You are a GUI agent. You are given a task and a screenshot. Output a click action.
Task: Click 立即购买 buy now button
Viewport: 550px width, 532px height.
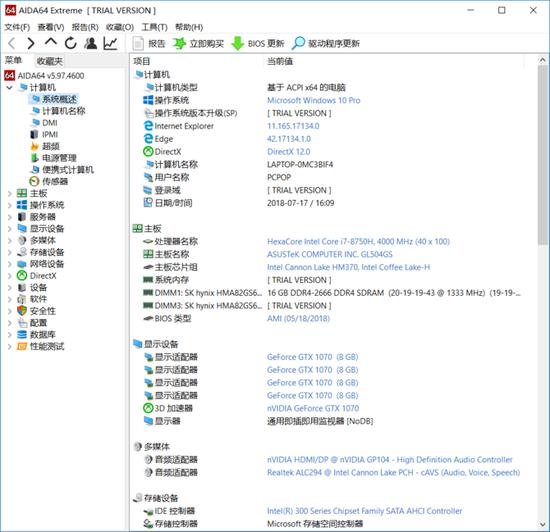point(199,43)
